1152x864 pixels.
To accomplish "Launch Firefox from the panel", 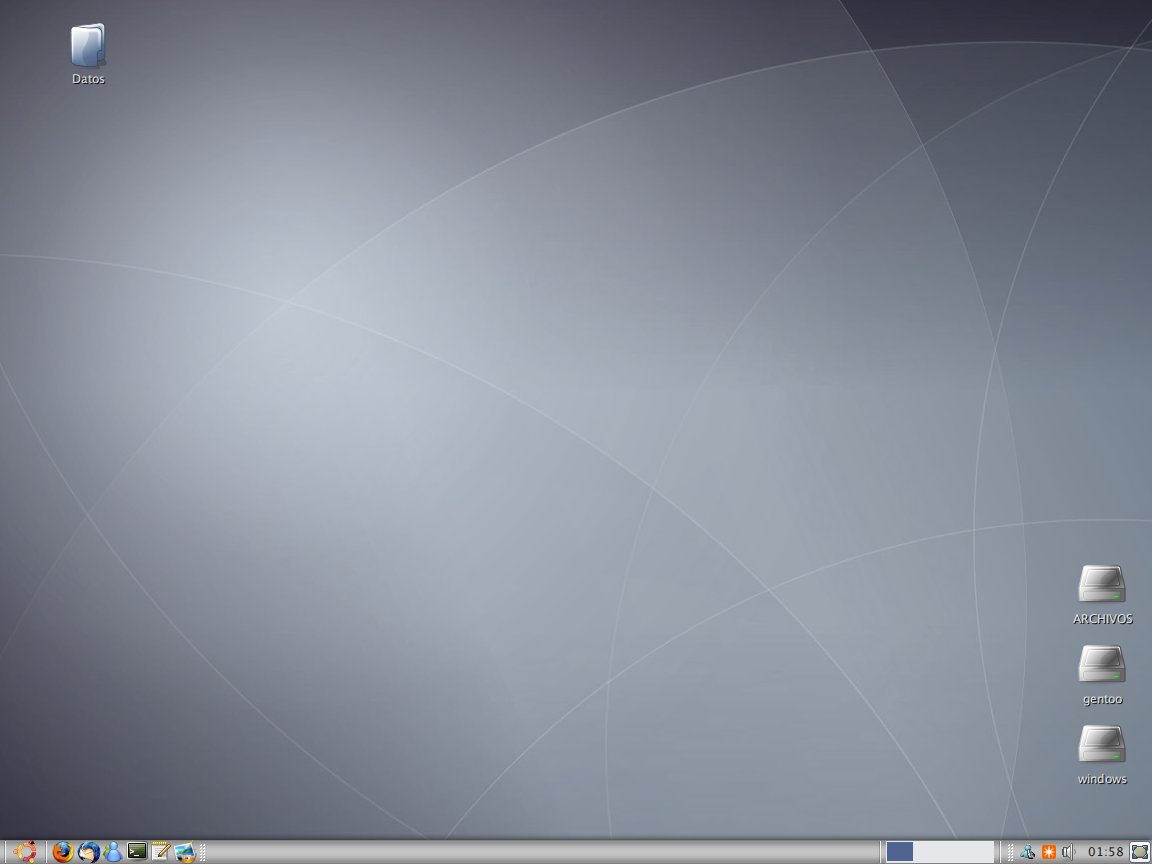I will [63, 852].
